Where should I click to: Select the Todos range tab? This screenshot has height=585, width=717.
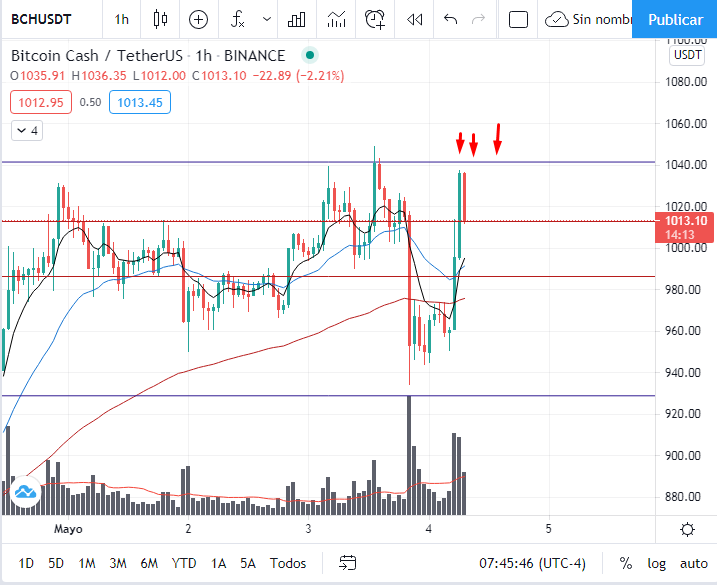click(288, 563)
